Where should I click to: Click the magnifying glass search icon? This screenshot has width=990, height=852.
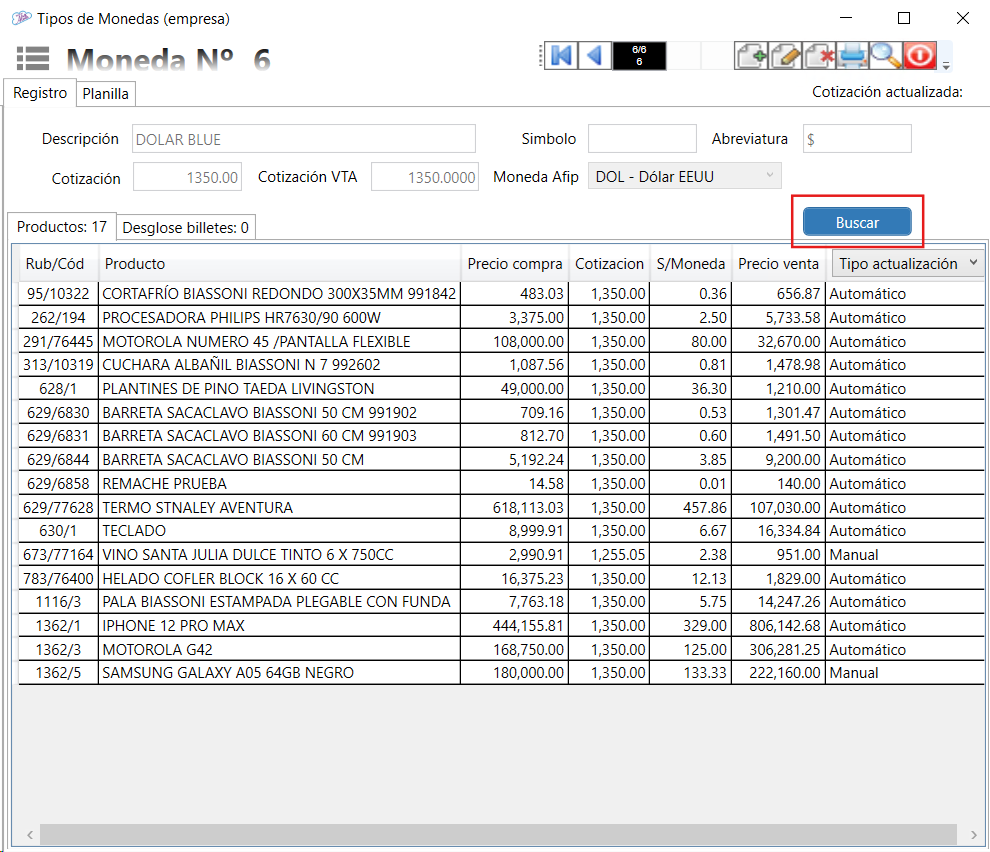pos(886,55)
